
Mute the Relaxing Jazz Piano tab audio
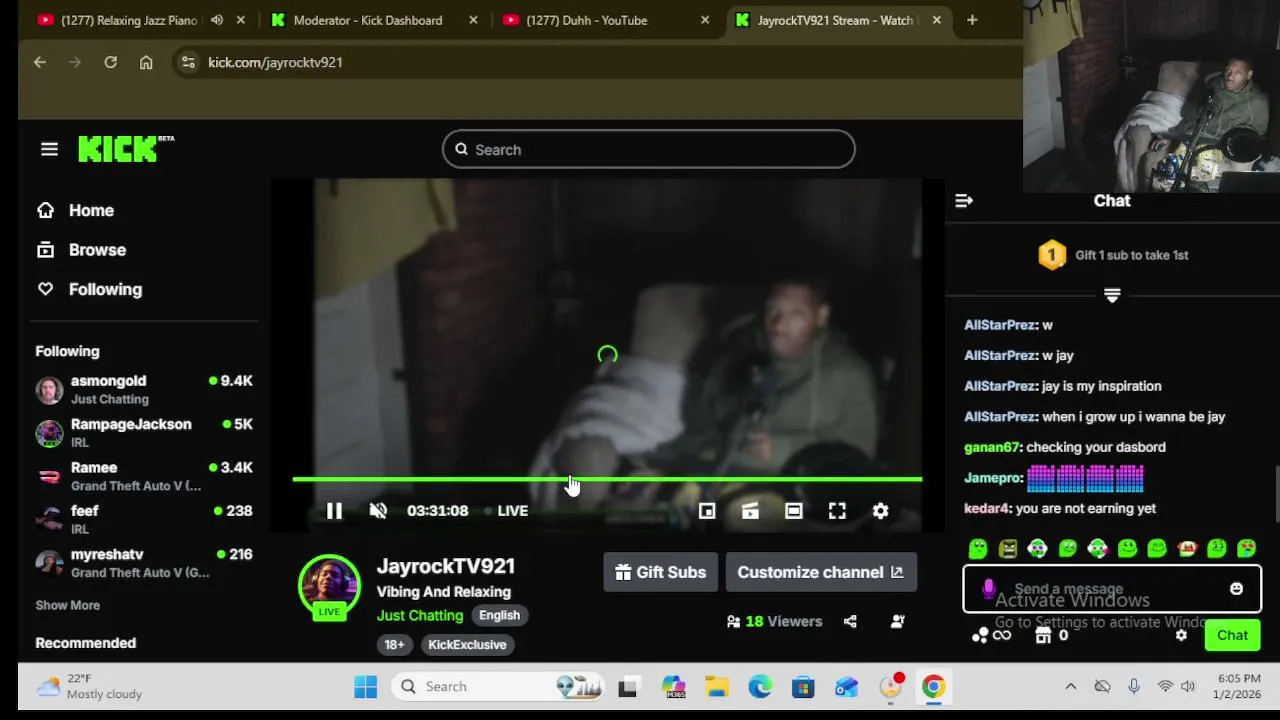tap(217, 20)
